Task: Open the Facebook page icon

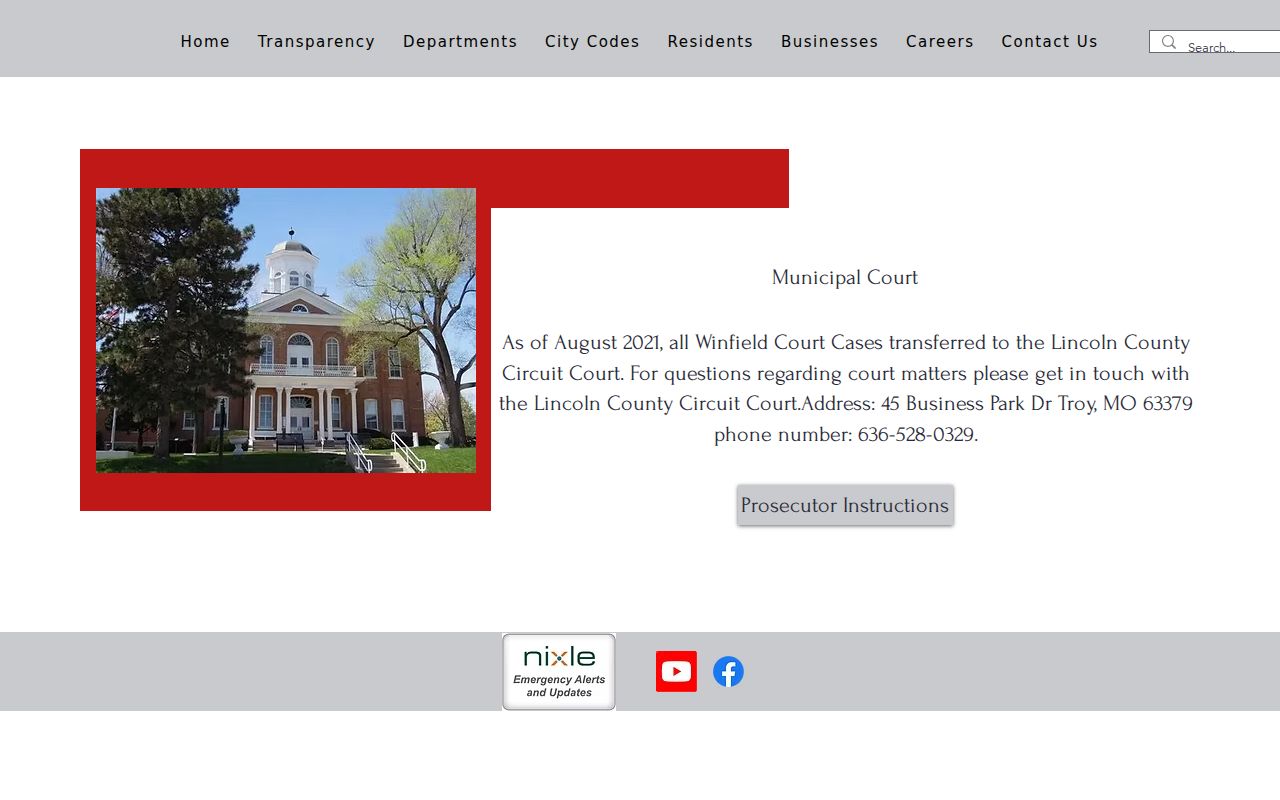Action: pyautogui.click(x=728, y=672)
